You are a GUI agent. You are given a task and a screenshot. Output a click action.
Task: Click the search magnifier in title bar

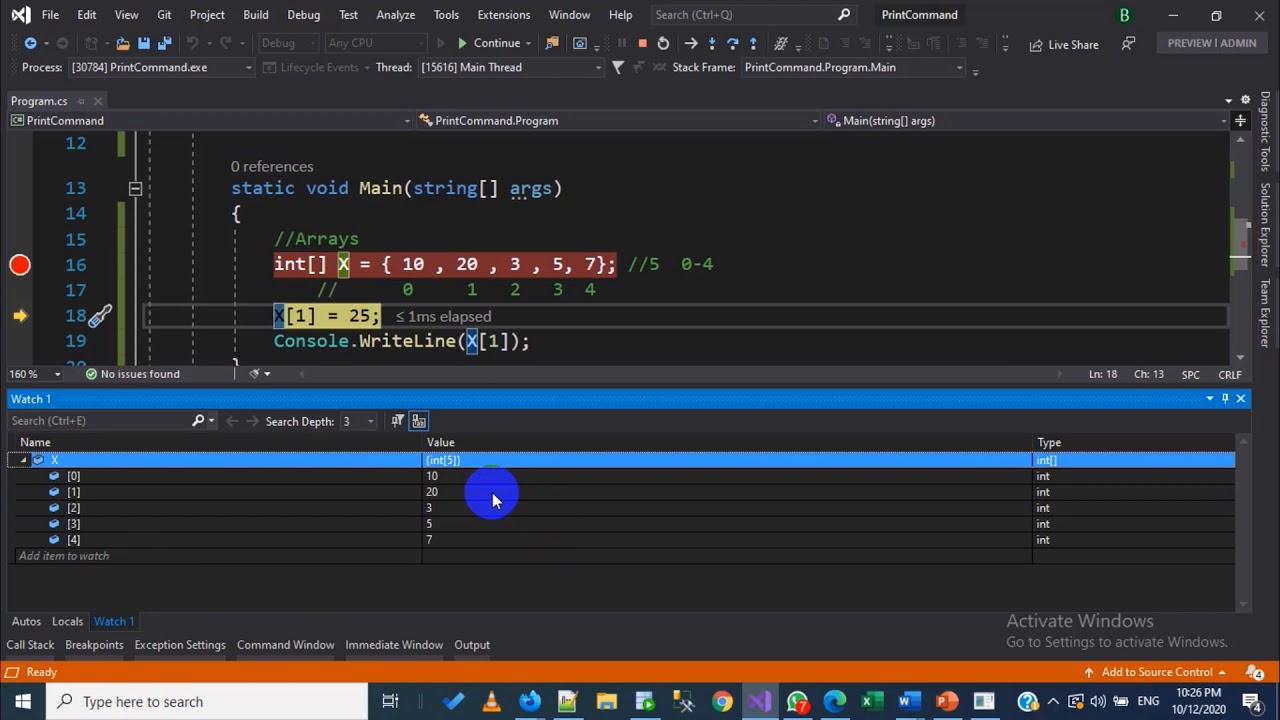[843, 15]
